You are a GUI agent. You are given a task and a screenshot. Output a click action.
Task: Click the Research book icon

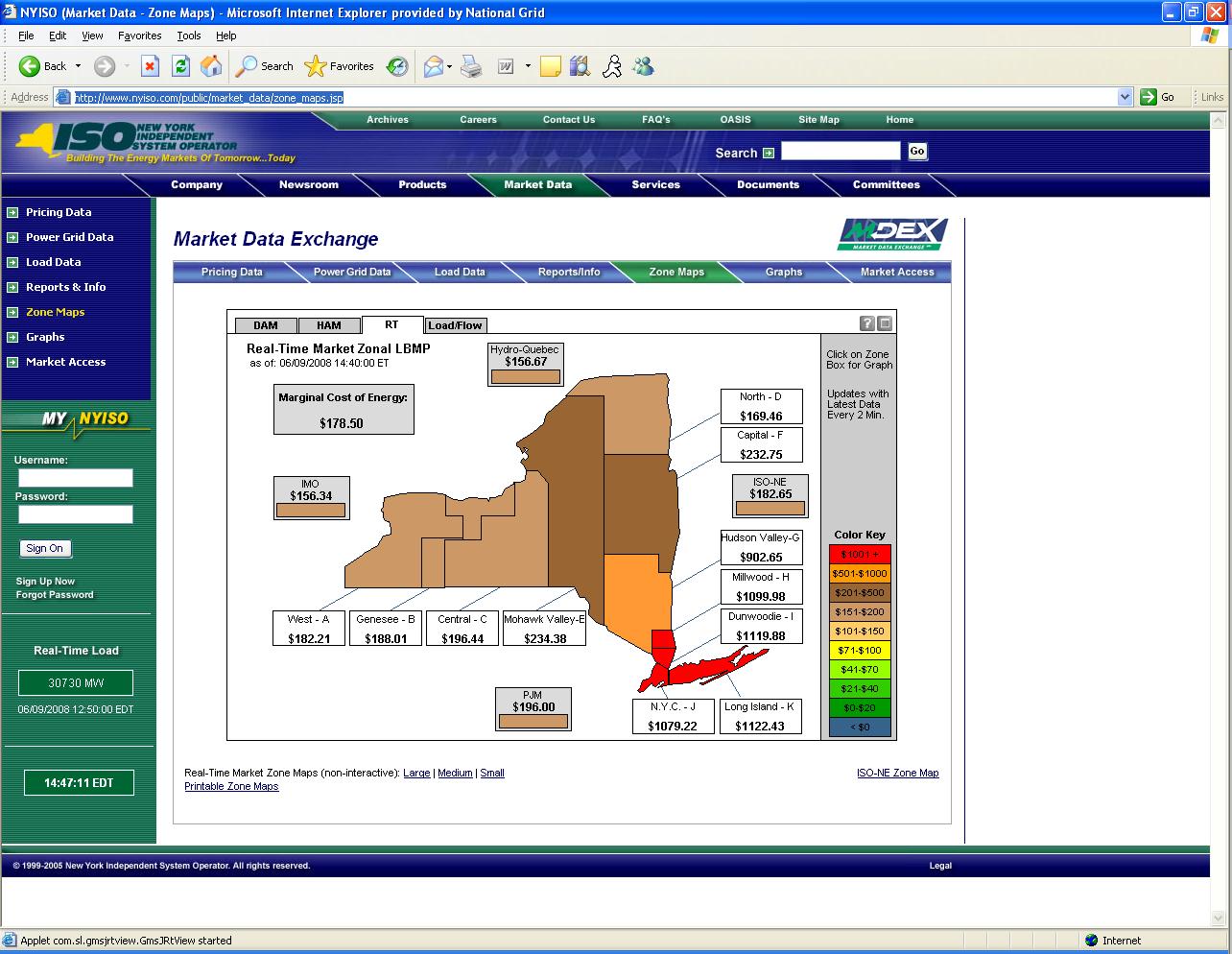pos(580,66)
